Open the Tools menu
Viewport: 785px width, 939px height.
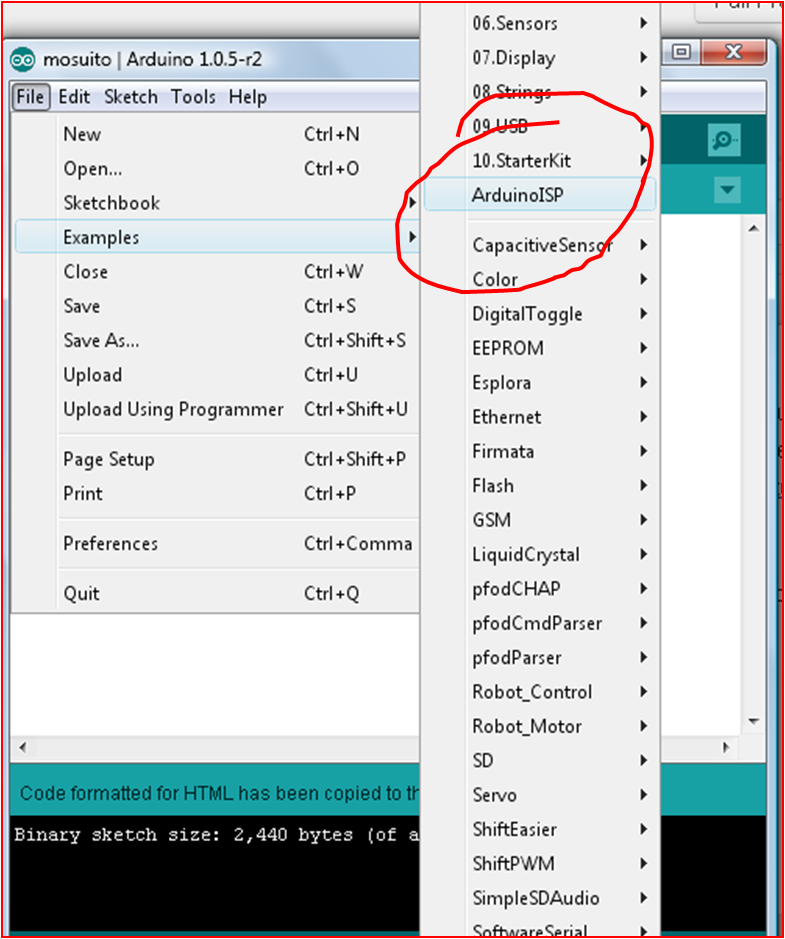point(193,97)
